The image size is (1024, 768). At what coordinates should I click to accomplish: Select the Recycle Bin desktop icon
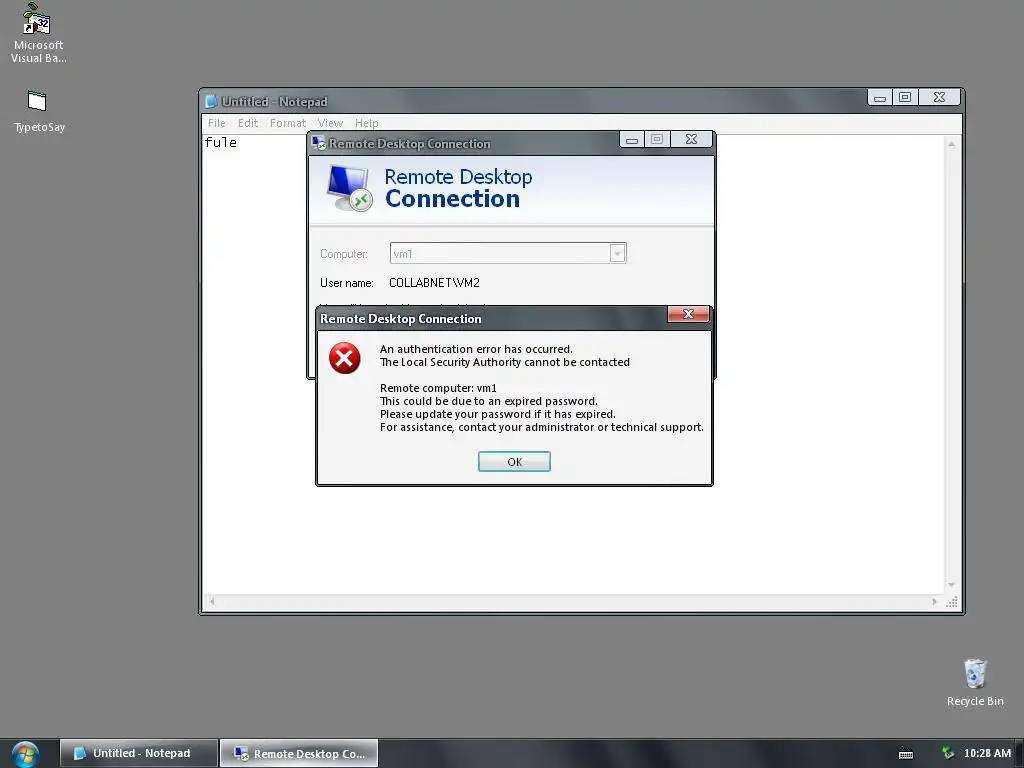(x=975, y=682)
